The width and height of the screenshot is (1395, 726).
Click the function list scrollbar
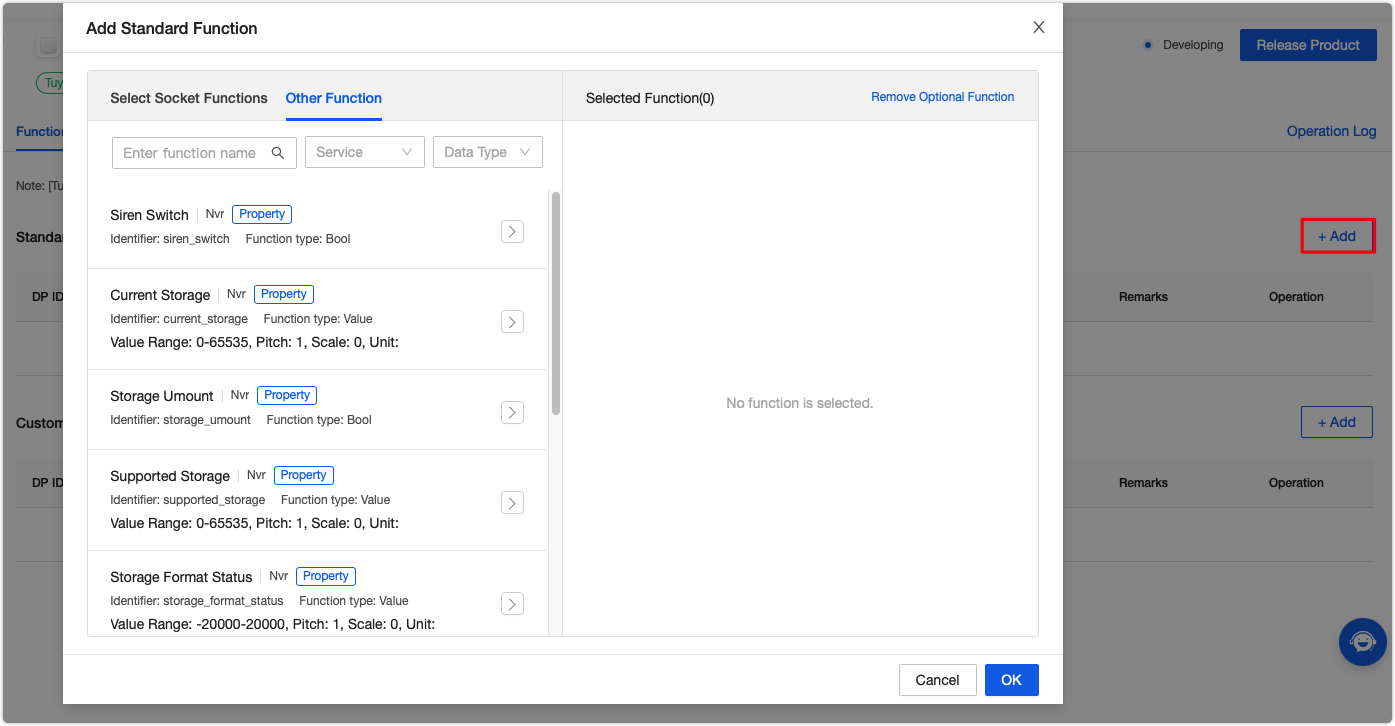[556, 300]
